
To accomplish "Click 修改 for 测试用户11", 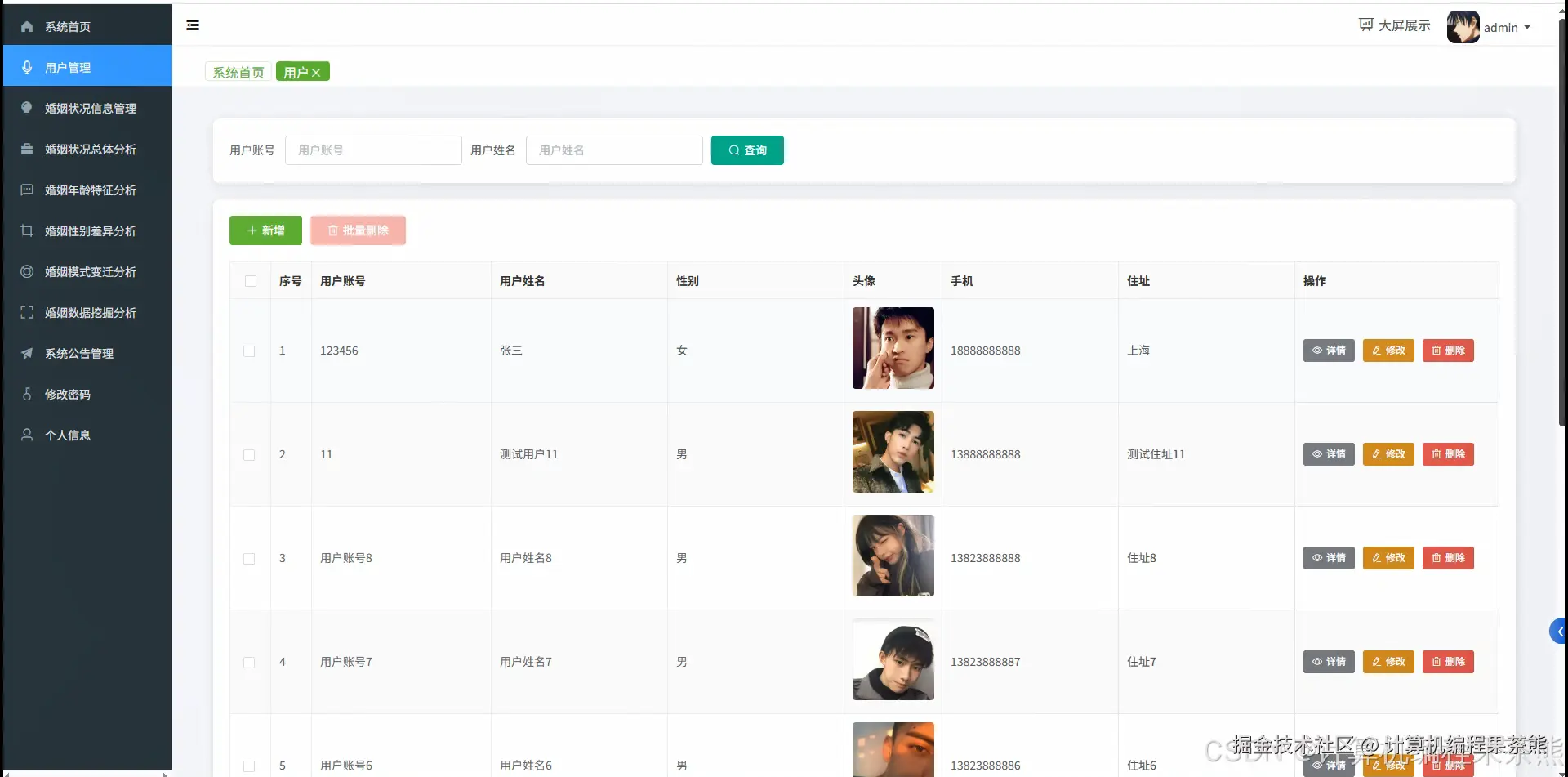I will [1388, 454].
